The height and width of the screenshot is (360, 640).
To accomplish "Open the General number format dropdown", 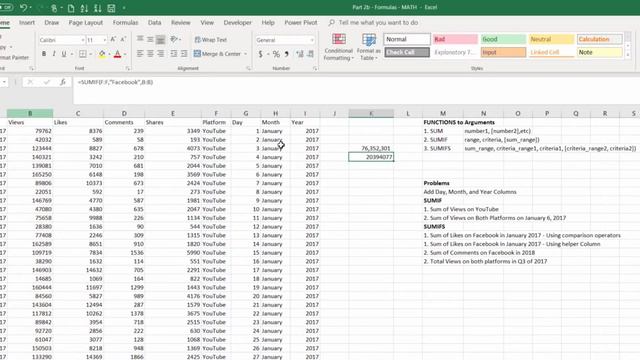I will tap(312, 40).
